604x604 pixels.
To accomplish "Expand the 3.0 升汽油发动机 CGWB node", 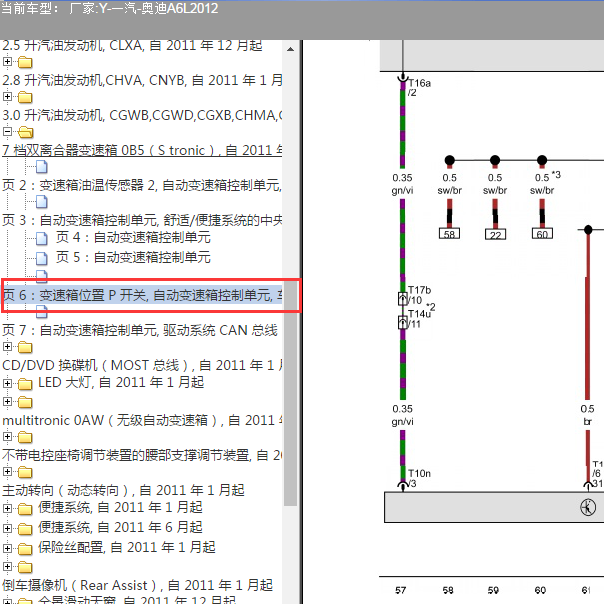I will tap(7, 96).
